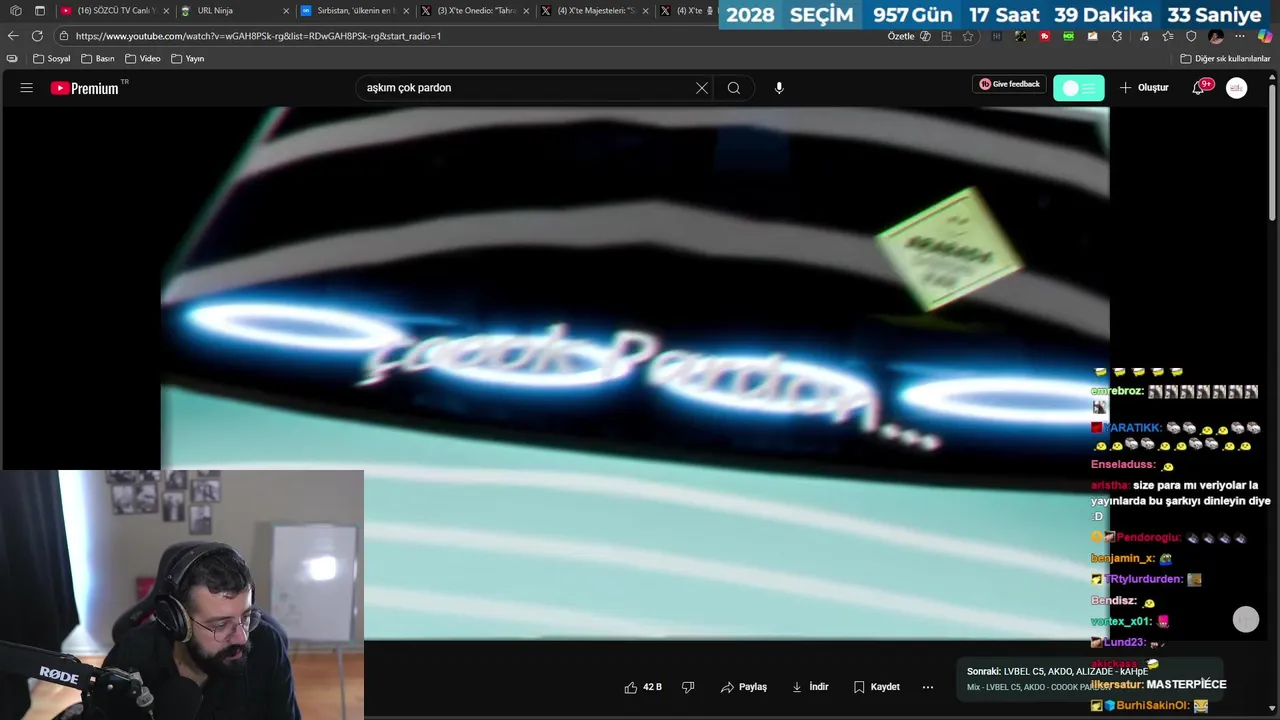This screenshot has height=720, width=1280.
Task: Open the Basın bookmarks folder
Action: [x=98, y=58]
